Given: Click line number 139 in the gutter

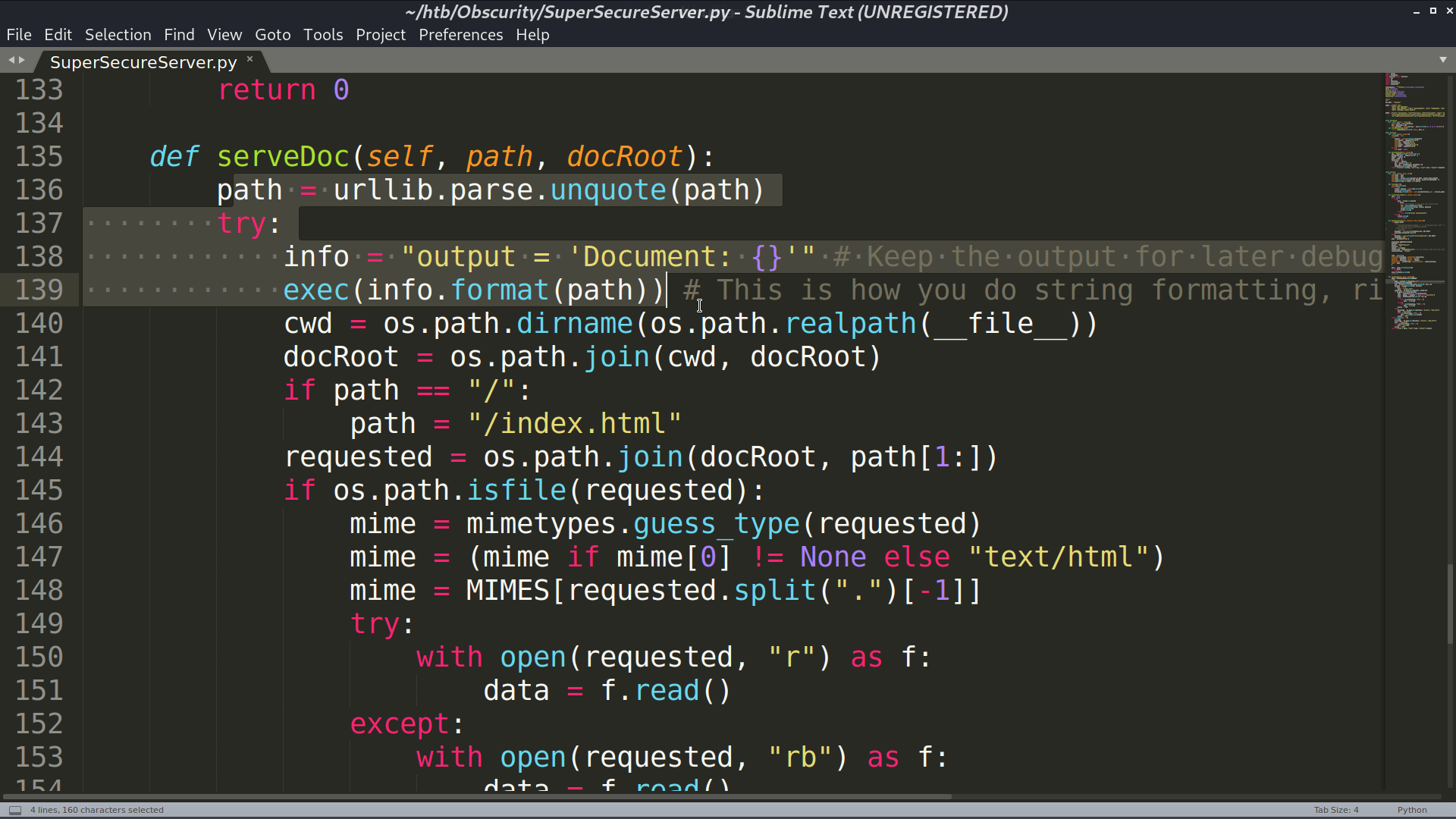Looking at the screenshot, I should pos(39,290).
